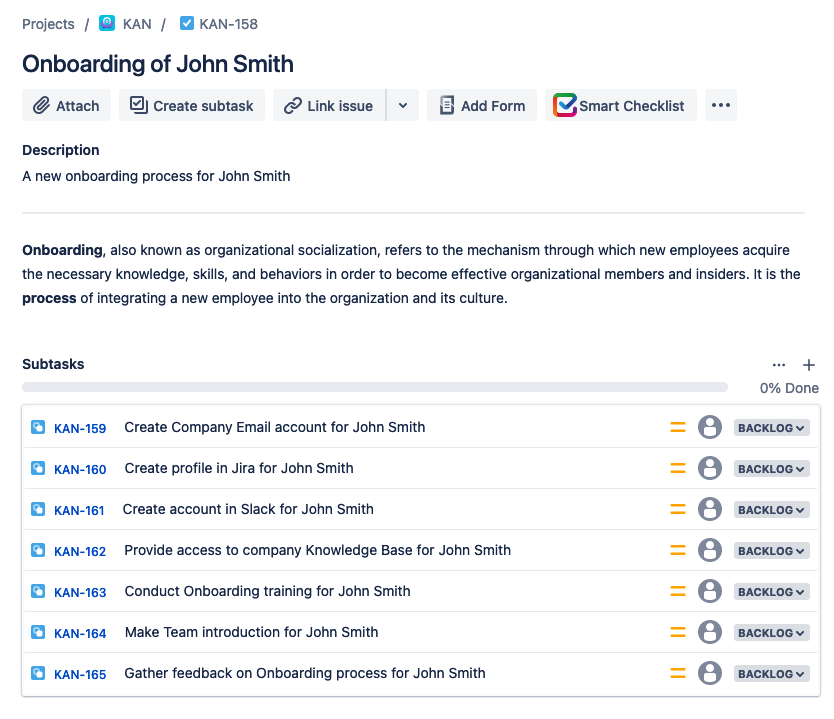Click the subtask type icon for KAN-163
Screen dimensions: 834x719
tap(38, 592)
